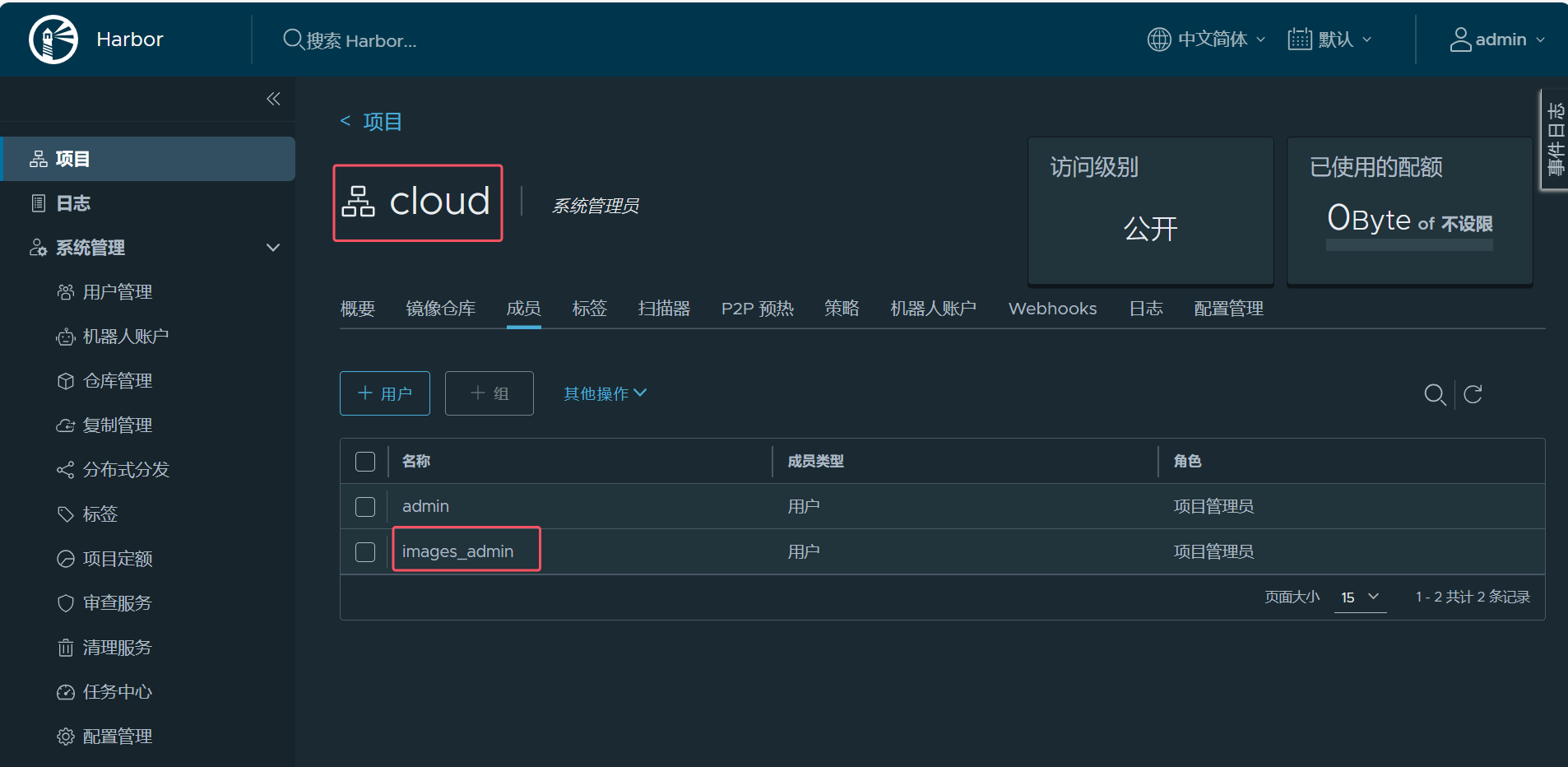Collapse the sidebar with double-chevron icon
The width and height of the screenshot is (1568, 767).
(273, 99)
